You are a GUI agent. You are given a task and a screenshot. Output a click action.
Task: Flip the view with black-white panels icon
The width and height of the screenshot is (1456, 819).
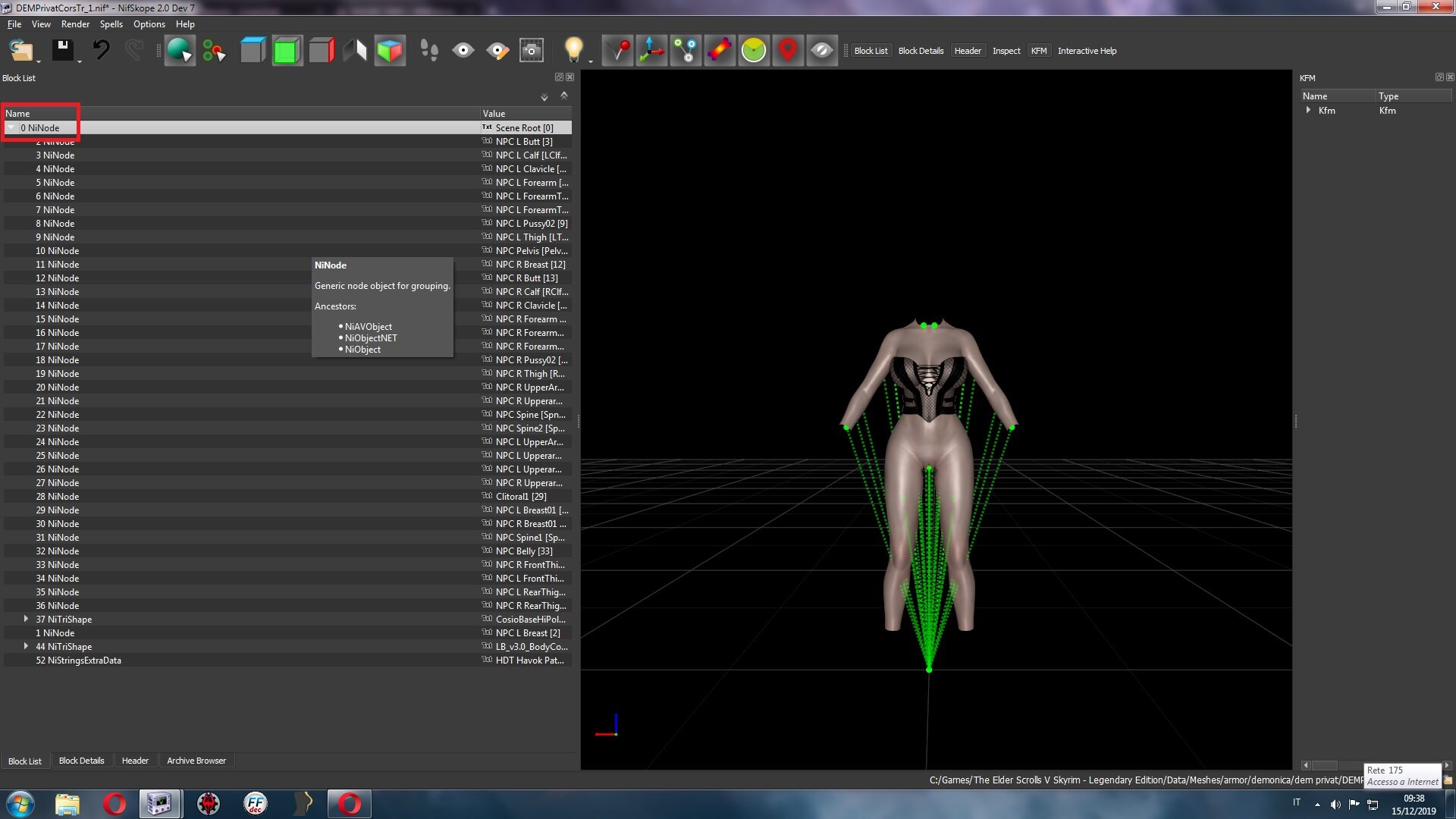point(355,51)
